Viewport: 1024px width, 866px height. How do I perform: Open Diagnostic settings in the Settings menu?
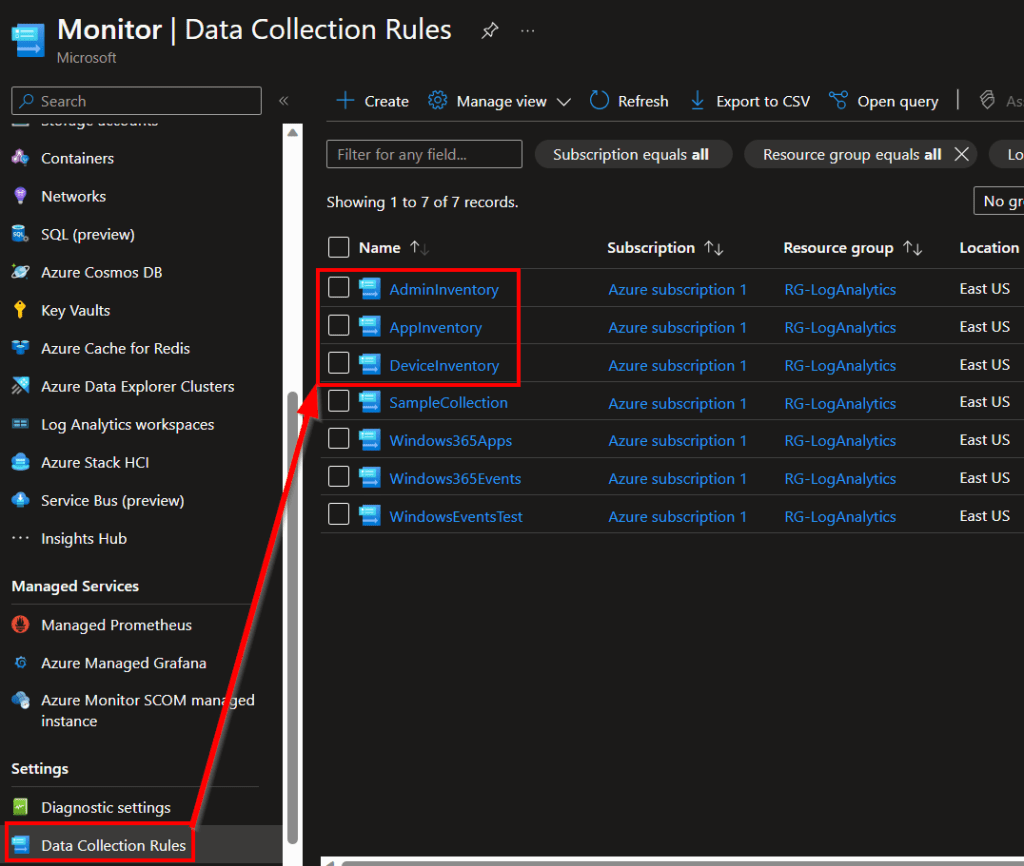click(105, 807)
